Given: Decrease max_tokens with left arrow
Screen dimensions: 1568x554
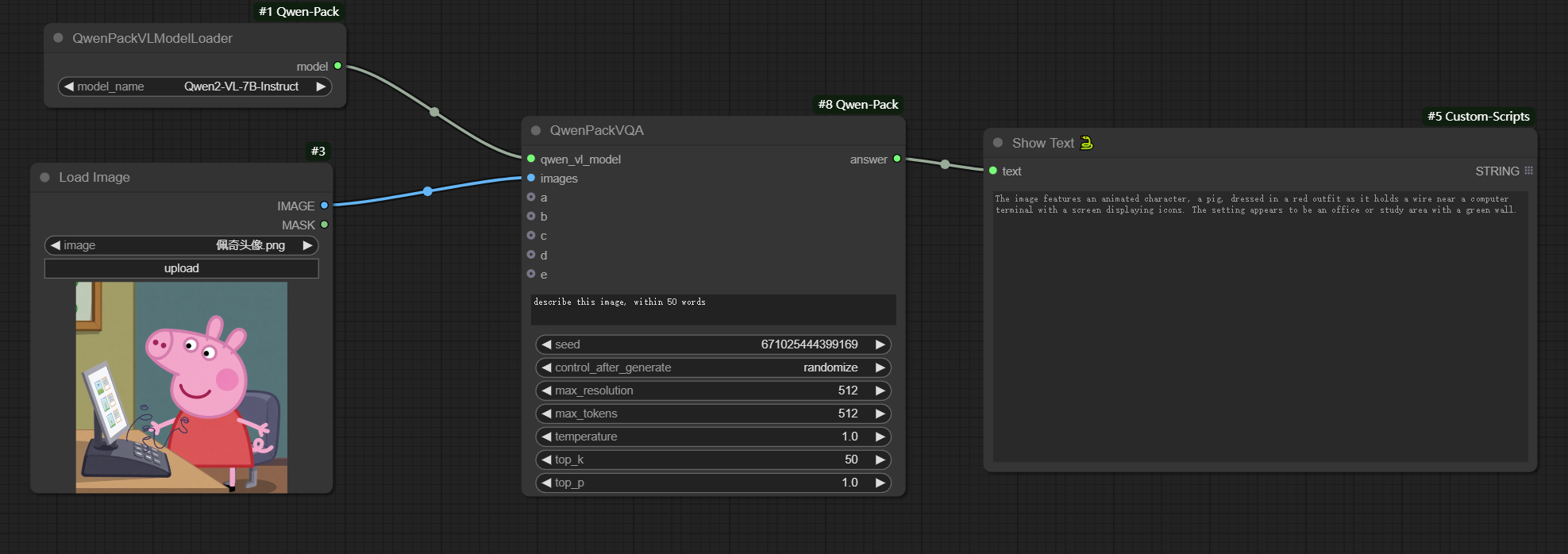Looking at the screenshot, I should [x=546, y=414].
